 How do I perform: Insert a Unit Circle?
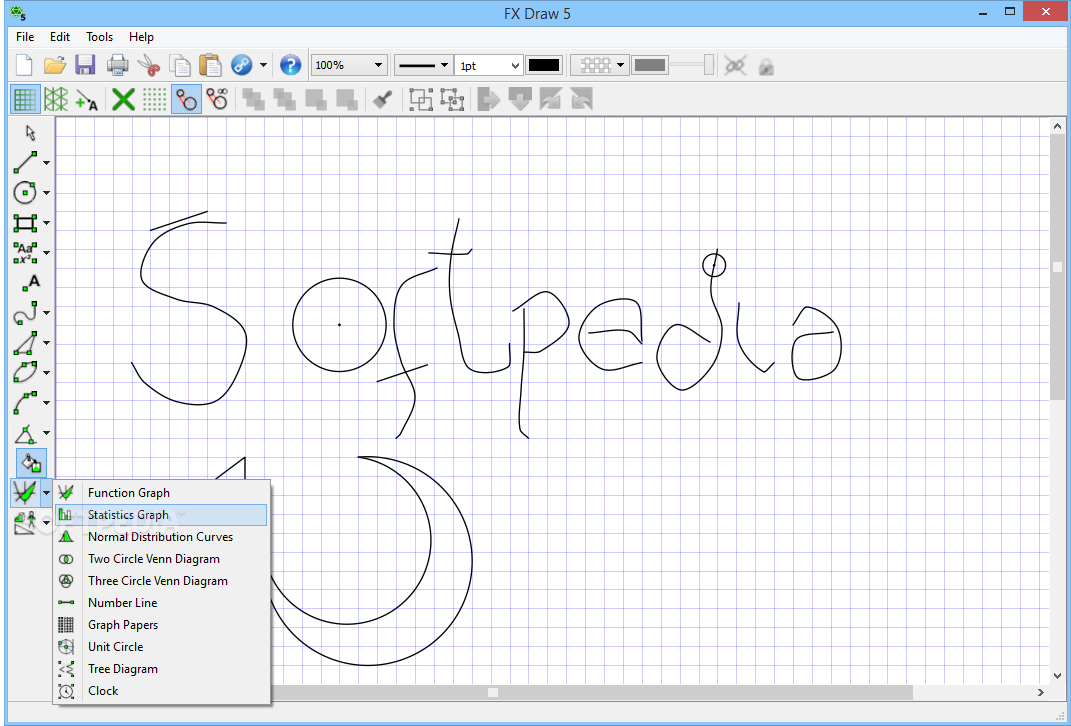161,647
